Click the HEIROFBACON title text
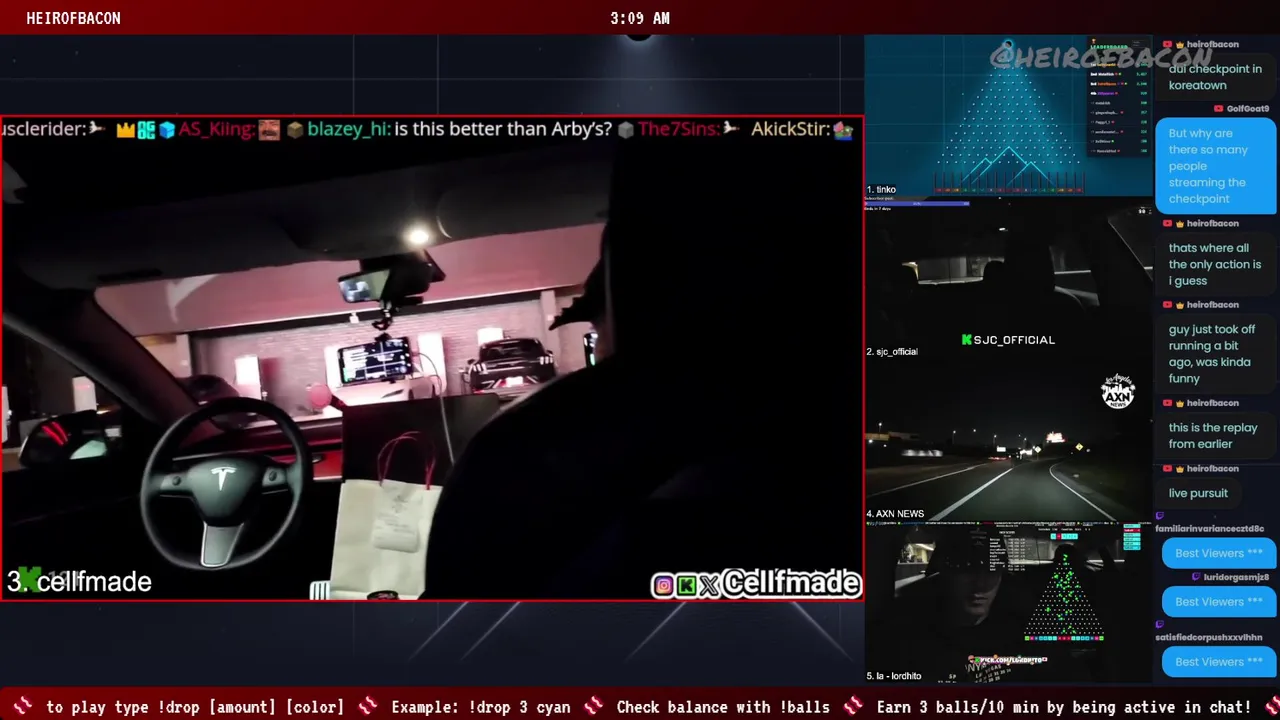This screenshot has width=1280, height=720. [73, 18]
